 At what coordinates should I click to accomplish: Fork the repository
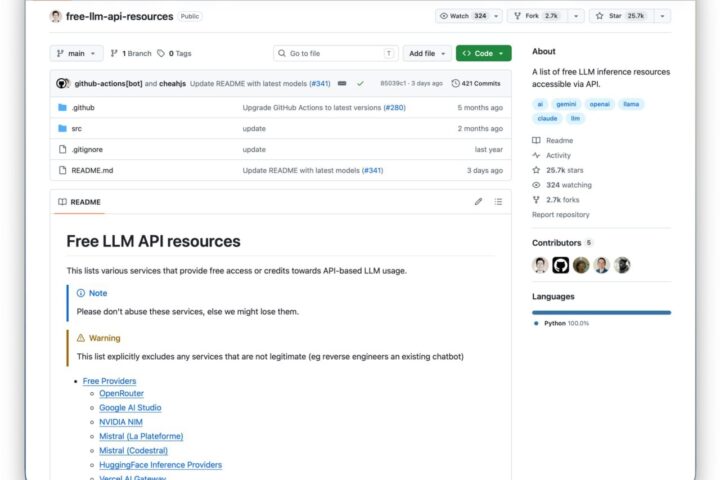click(x=537, y=16)
